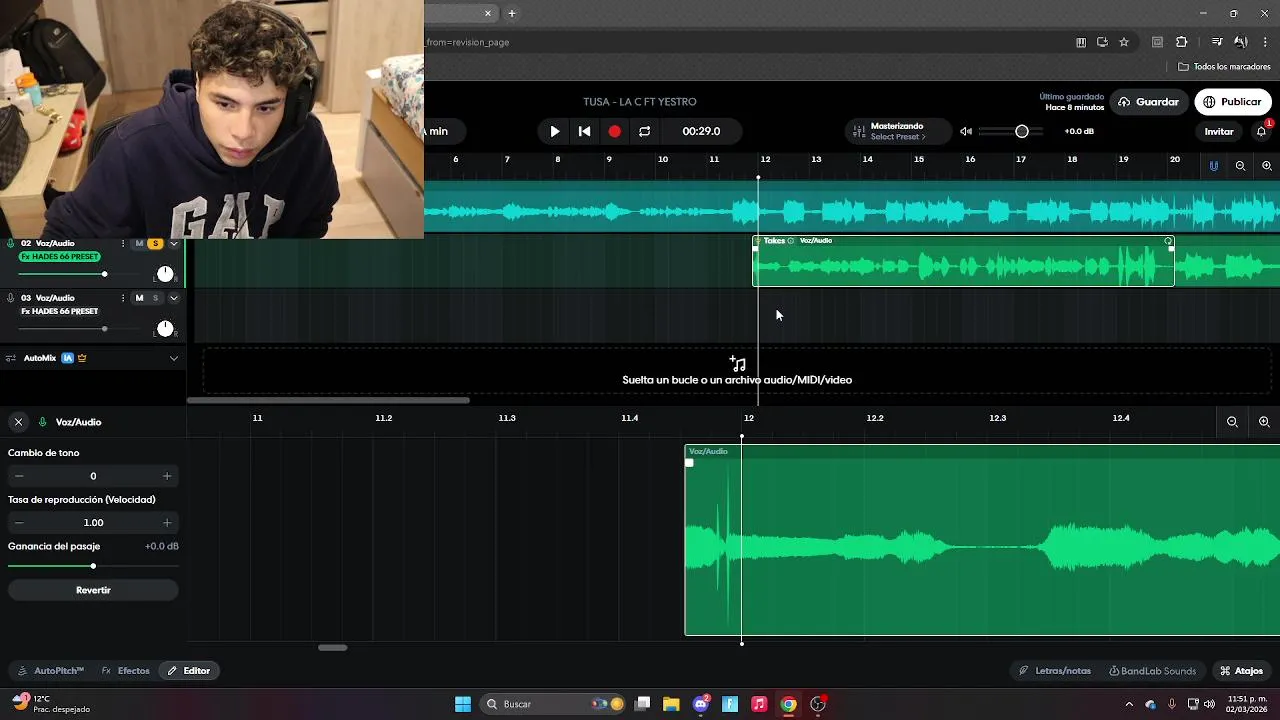Select the Editor tab
The height and width of the screenshot is (720, 1280).
click(x=189, y=671)
